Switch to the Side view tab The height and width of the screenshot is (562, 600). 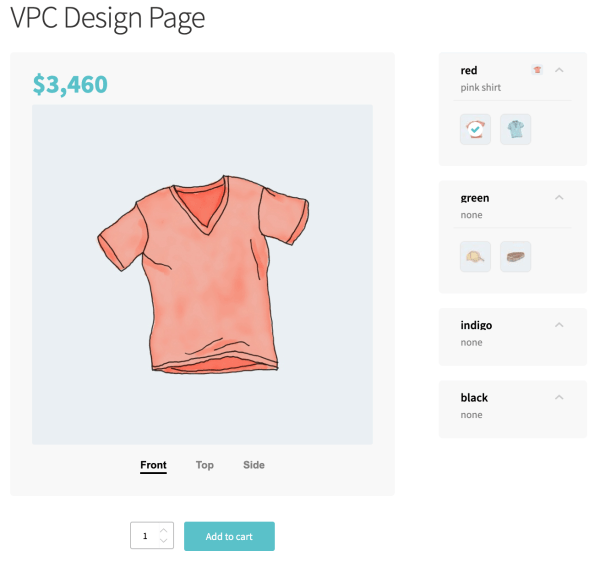coord(254,465)
